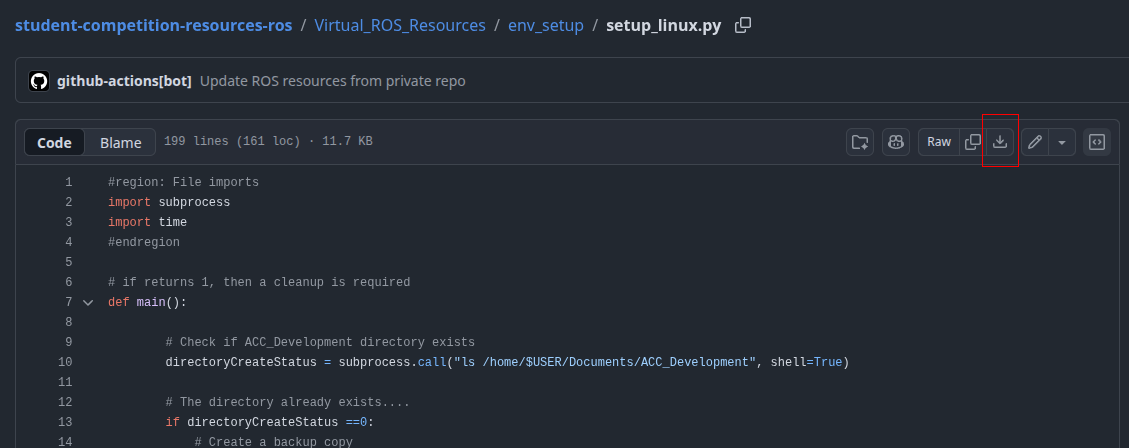The image size is (1129, 448).
Task: Navigate to the env_setup directory
Action: pos(546,26)
